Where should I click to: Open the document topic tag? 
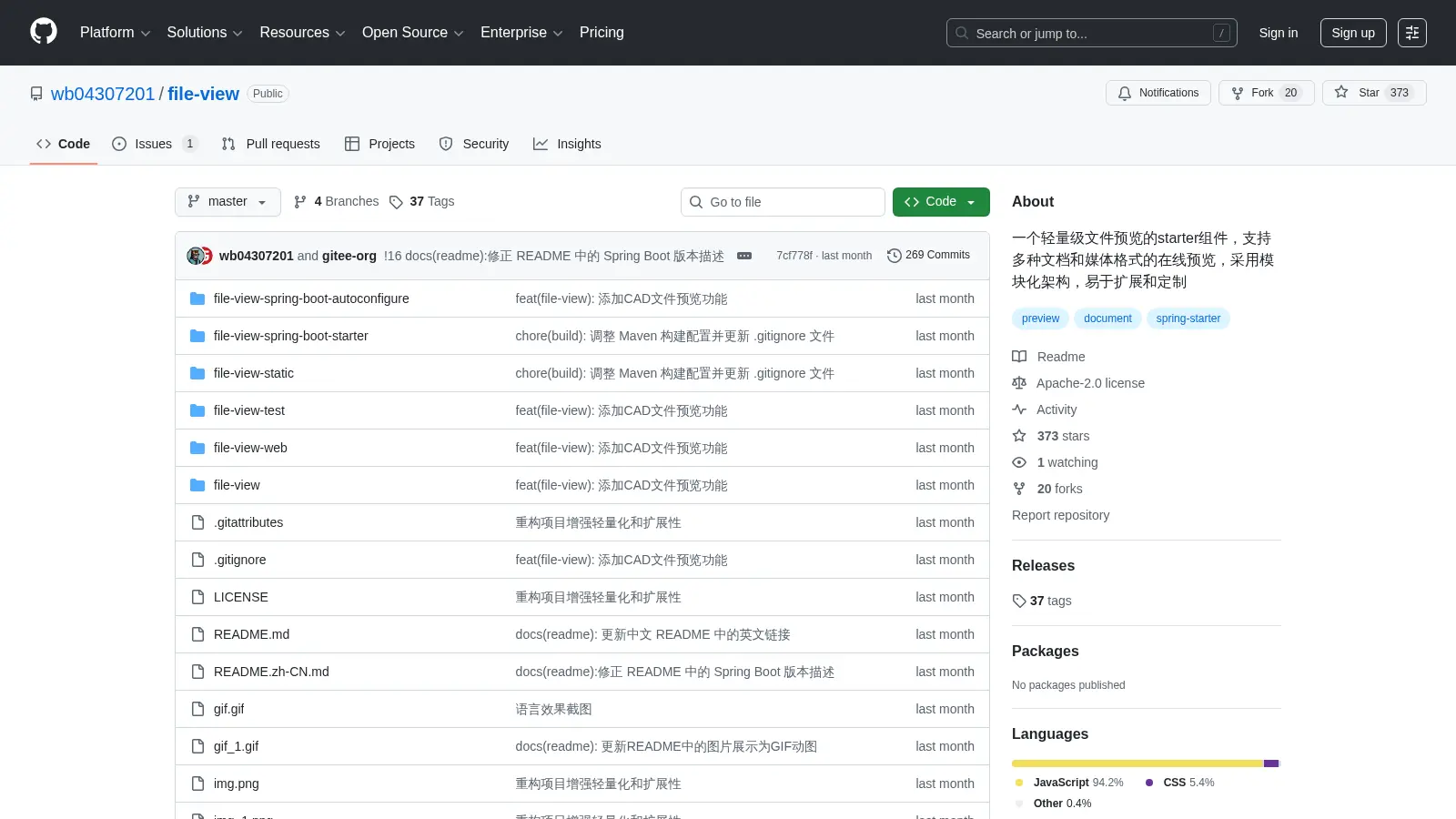1107,318
